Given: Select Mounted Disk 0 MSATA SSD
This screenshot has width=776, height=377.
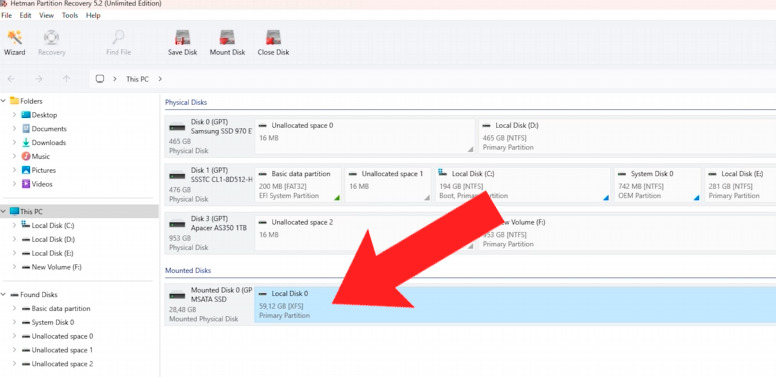Looking at the screenshot, I should 210,306.
